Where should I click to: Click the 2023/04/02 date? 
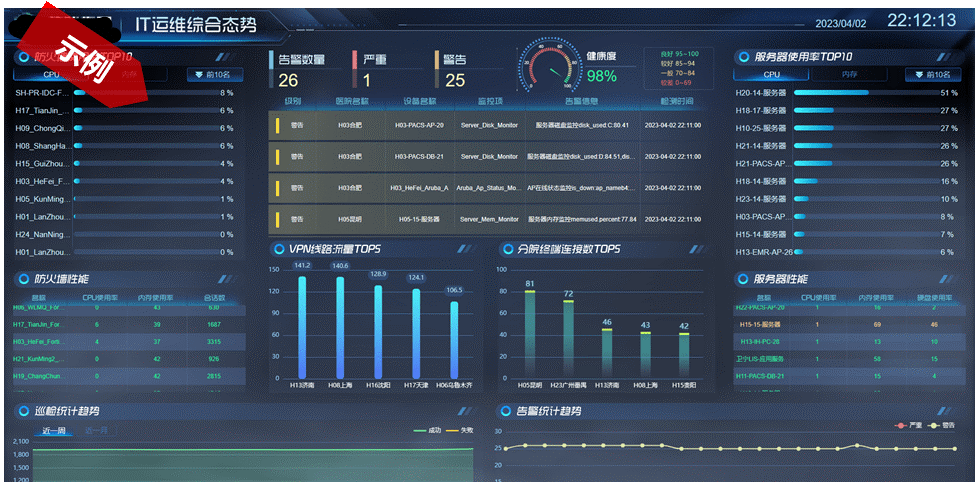click(x=841, y=24)
